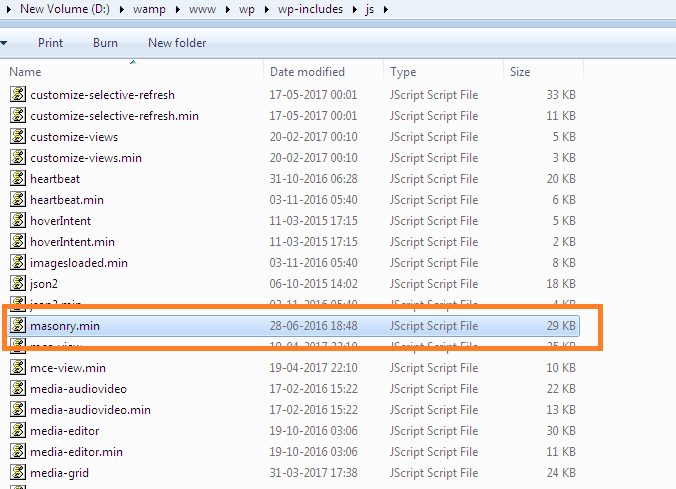Click the customize-selective-refresh file icon
Screen dimensions: 676x489
[x=18, y=94]
